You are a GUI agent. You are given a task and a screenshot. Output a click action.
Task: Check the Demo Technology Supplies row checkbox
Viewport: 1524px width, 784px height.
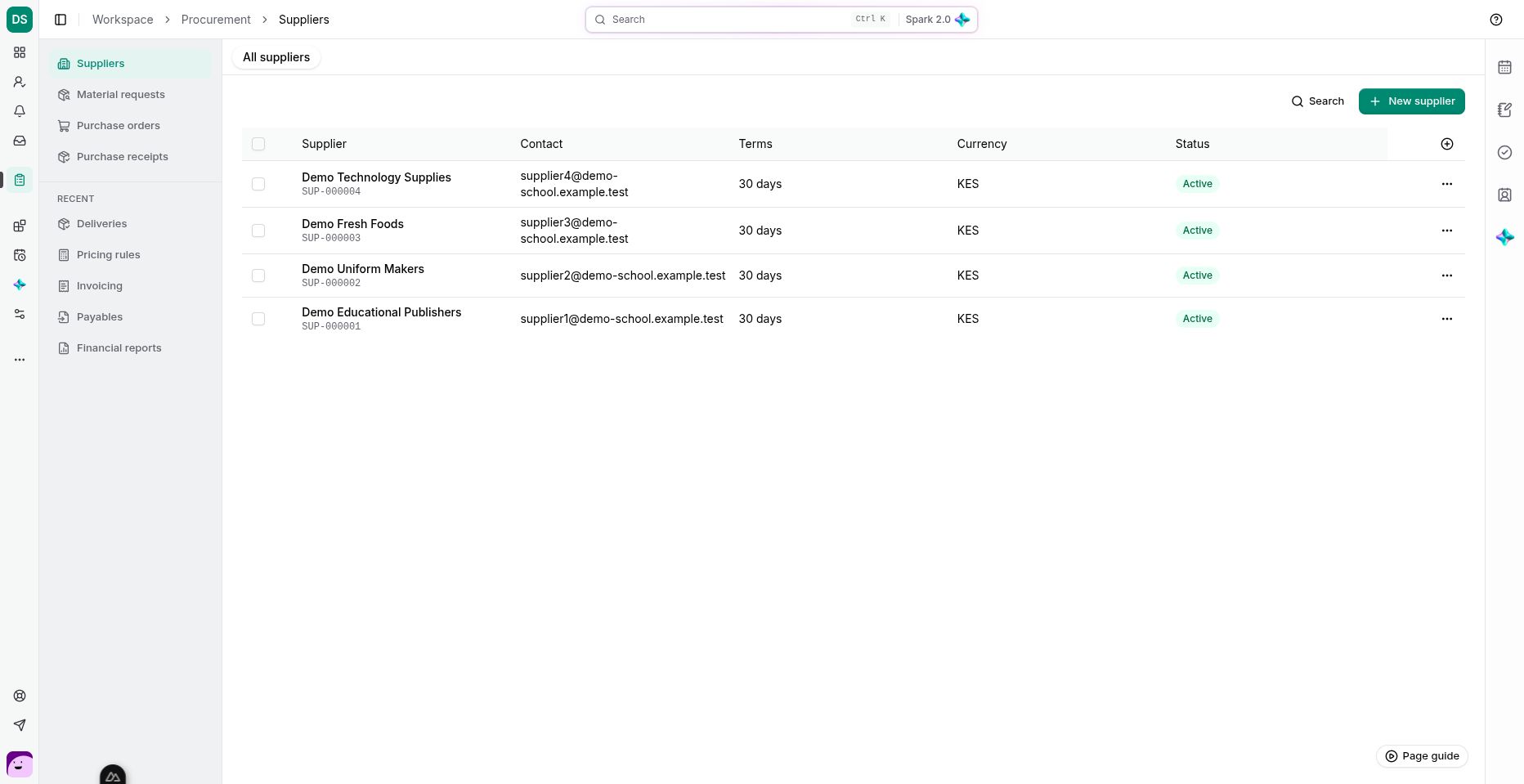pyautogui.click(x=258, y=184)
